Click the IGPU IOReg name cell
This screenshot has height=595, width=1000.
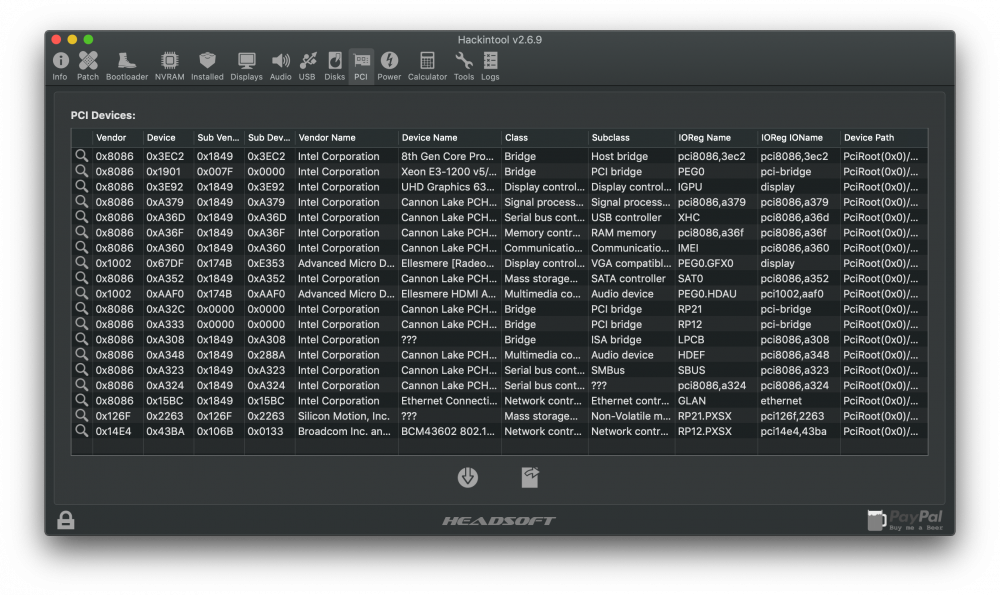point(690,187)
